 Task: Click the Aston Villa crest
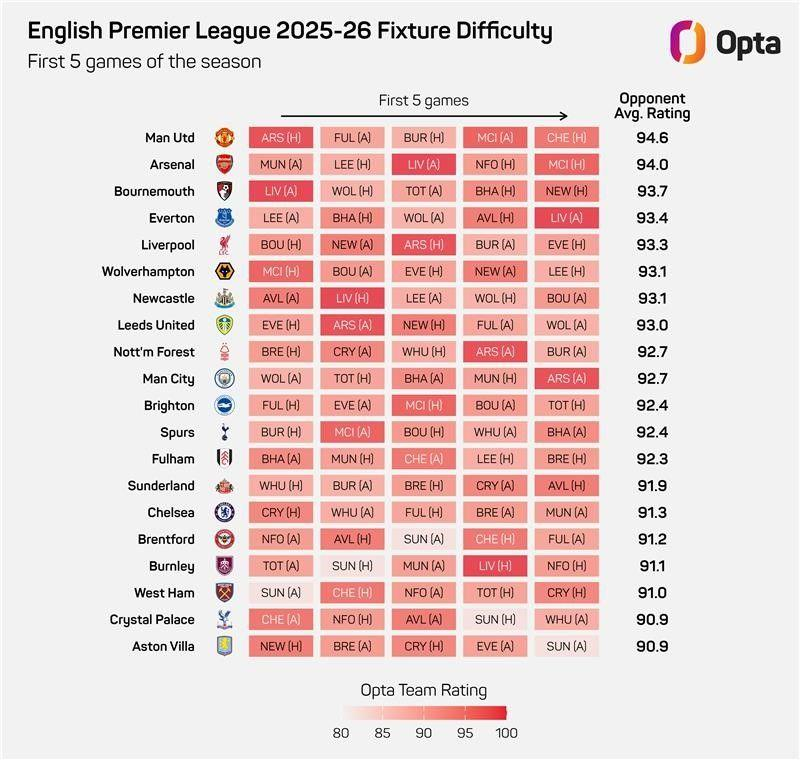(x=224, y=646)
